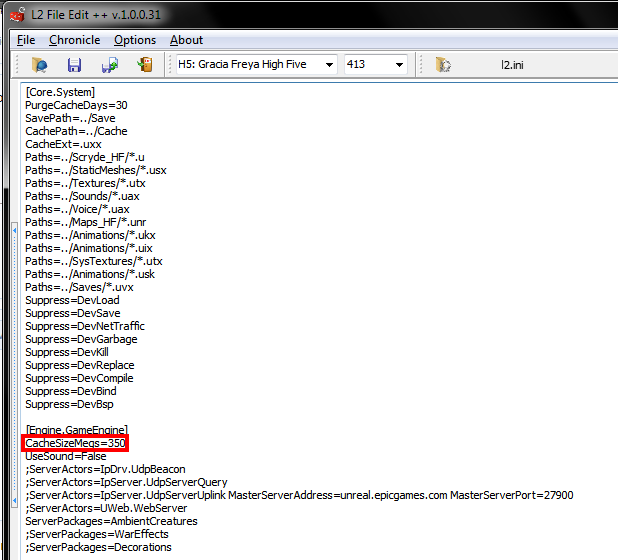This screenshot has height=560, width=618.
Task: Click the ServerPackages=AmbientCreatures line
Action: (111, 521)
